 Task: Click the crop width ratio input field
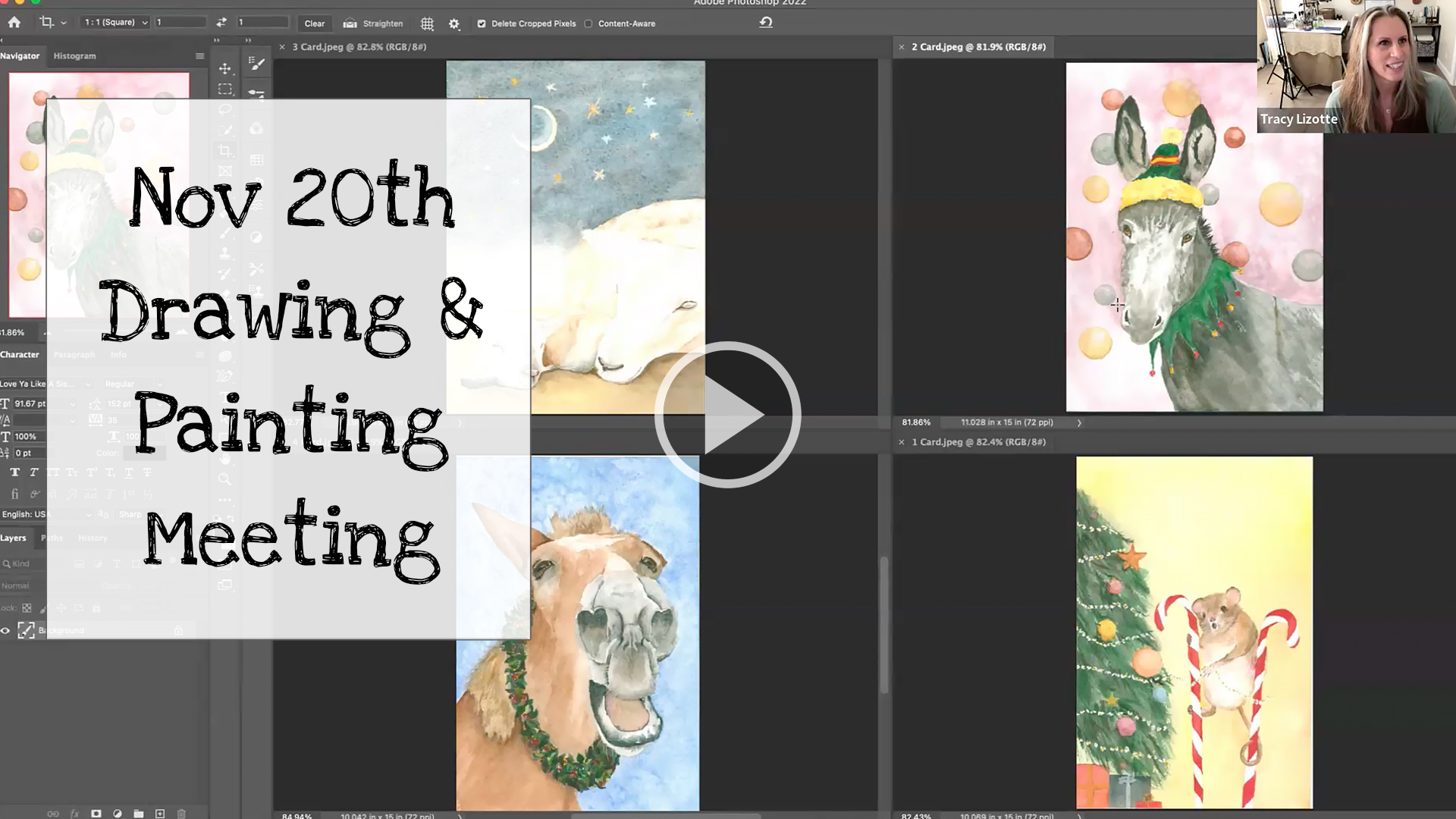pyautogui.click(x=180, y=23)
